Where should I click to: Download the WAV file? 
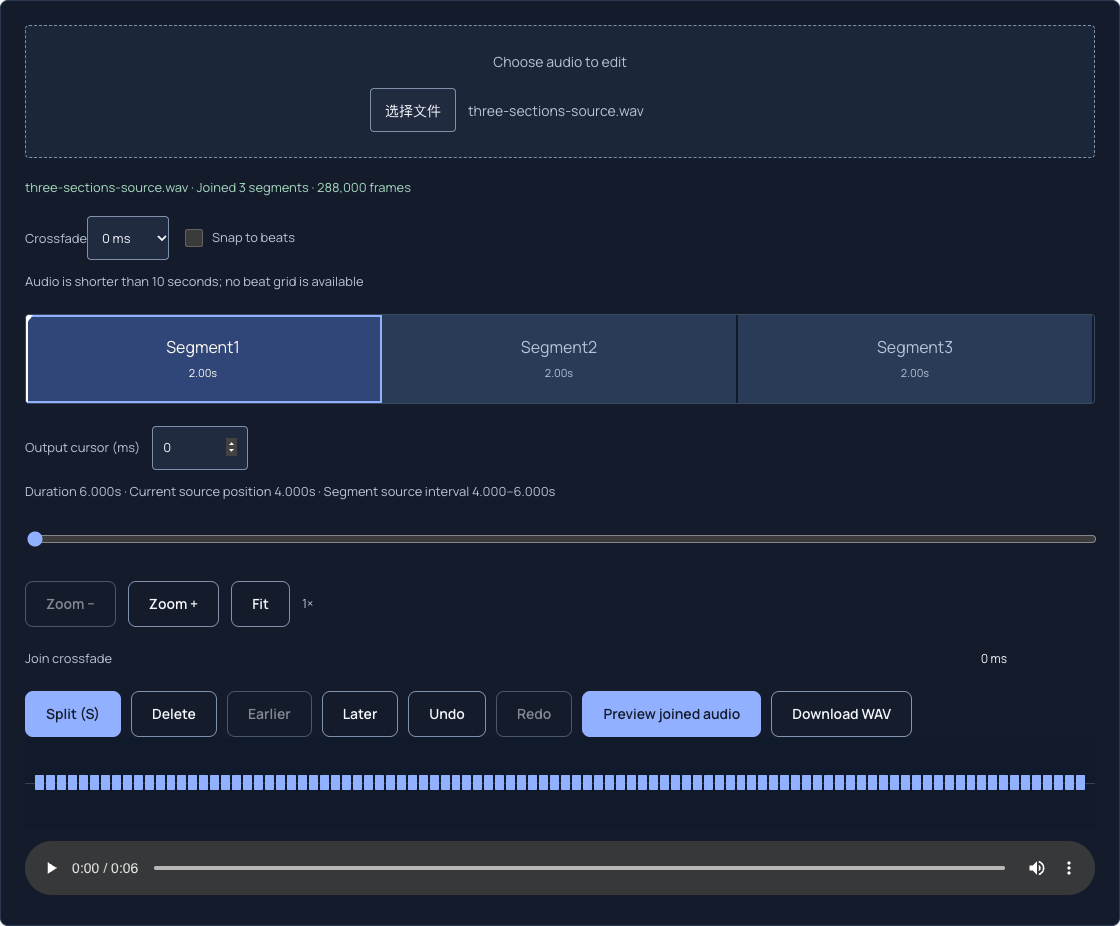click(x=841, y=714)
